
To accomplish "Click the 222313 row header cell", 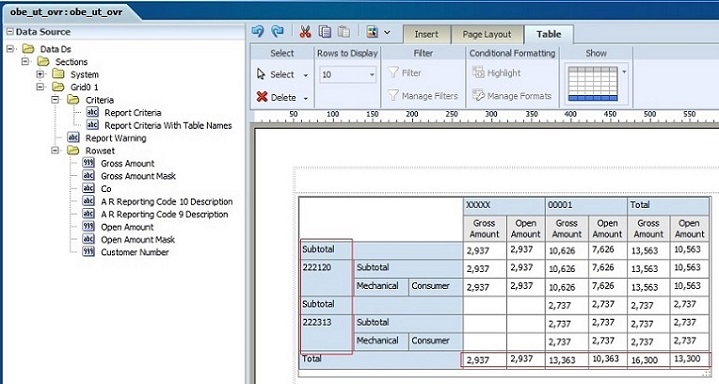I will click(x=327, y=333).
